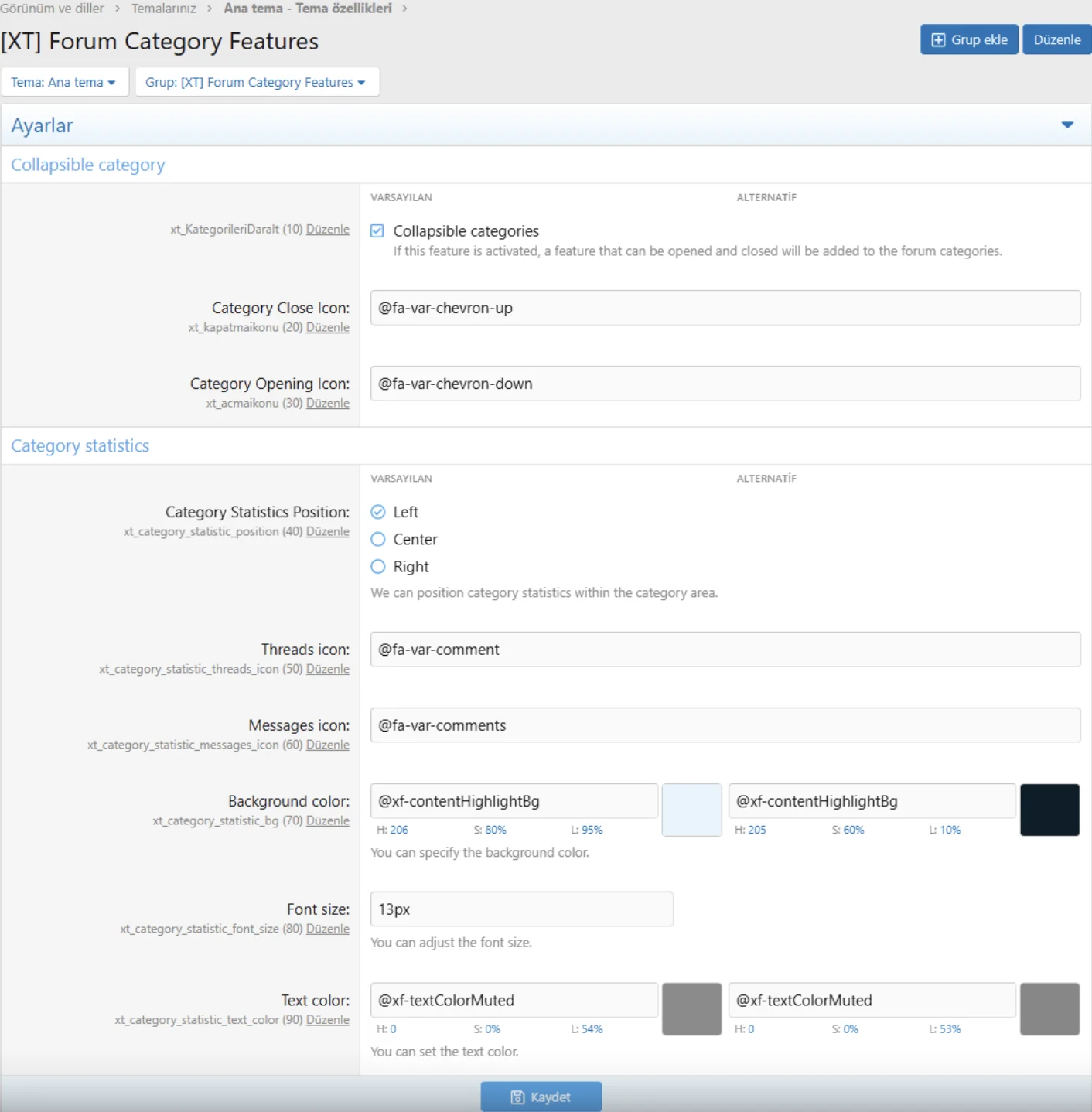Click the save disk icon on Kaydet
The image size is (1092, 1112).
(517, 1097)
